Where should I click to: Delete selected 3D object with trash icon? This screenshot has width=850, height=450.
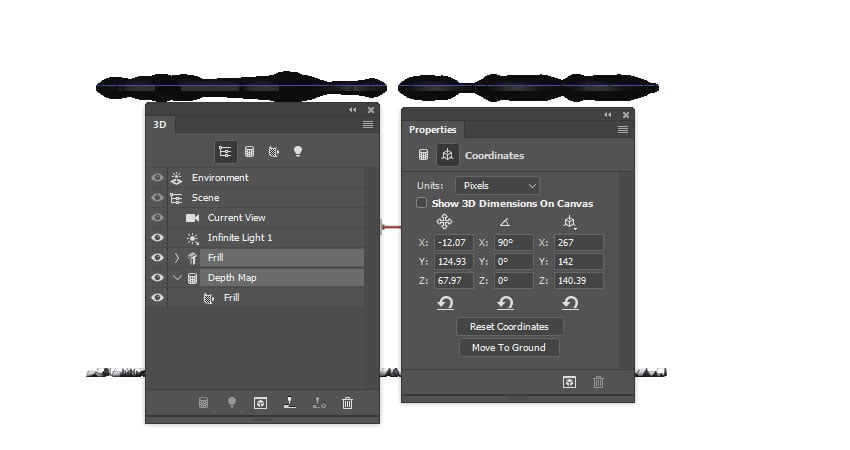tap(347, 403)
